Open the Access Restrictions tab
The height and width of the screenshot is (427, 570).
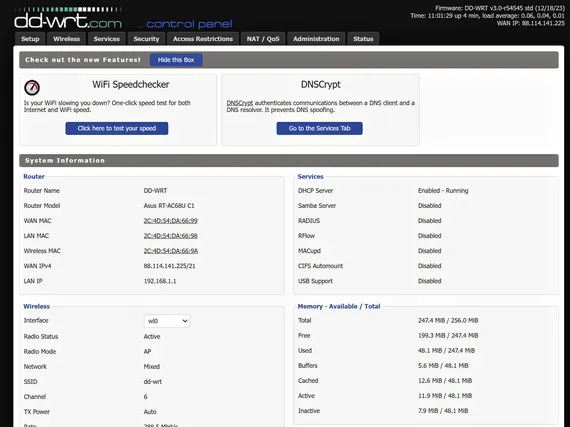tap(203, 39)
